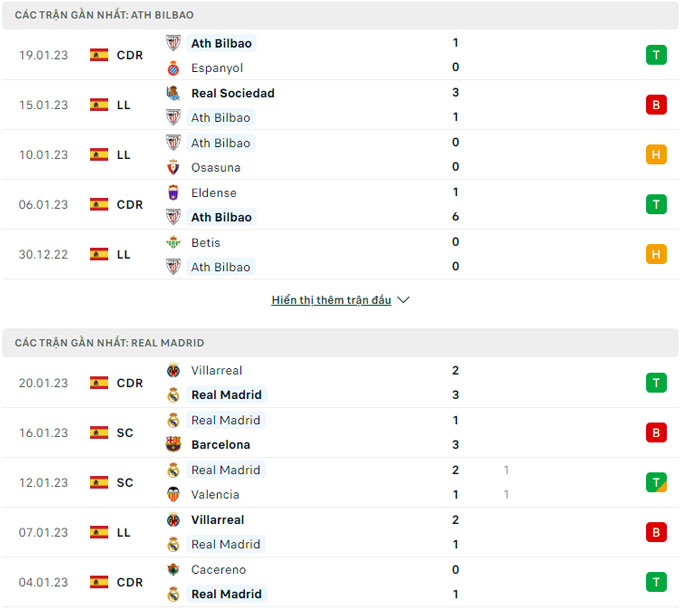Viewport: 680px width, 615px height.
Task: Click the orange H badge for Osasuna match
Action: [656, 155]
